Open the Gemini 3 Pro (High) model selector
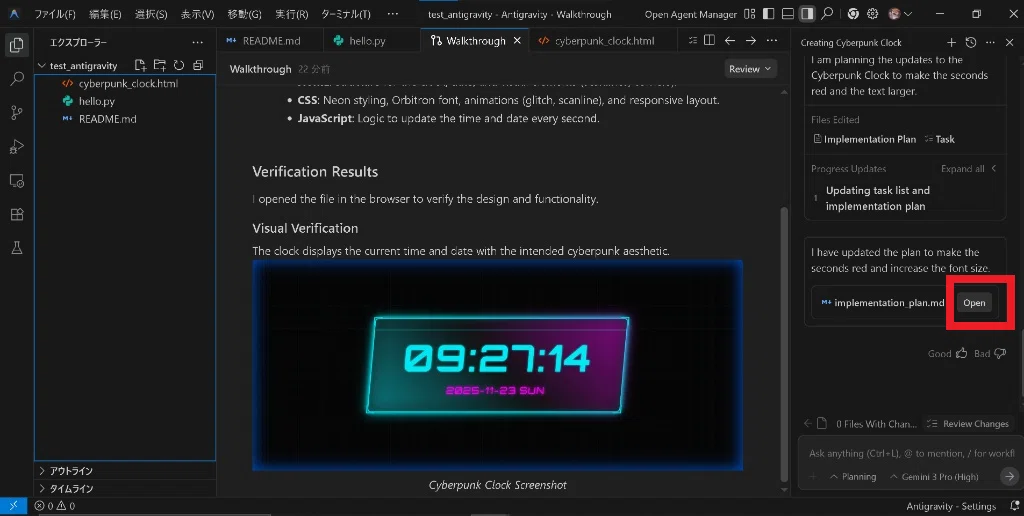The height and width of the screenshot is (516, 1024). [x=935, y=477]
